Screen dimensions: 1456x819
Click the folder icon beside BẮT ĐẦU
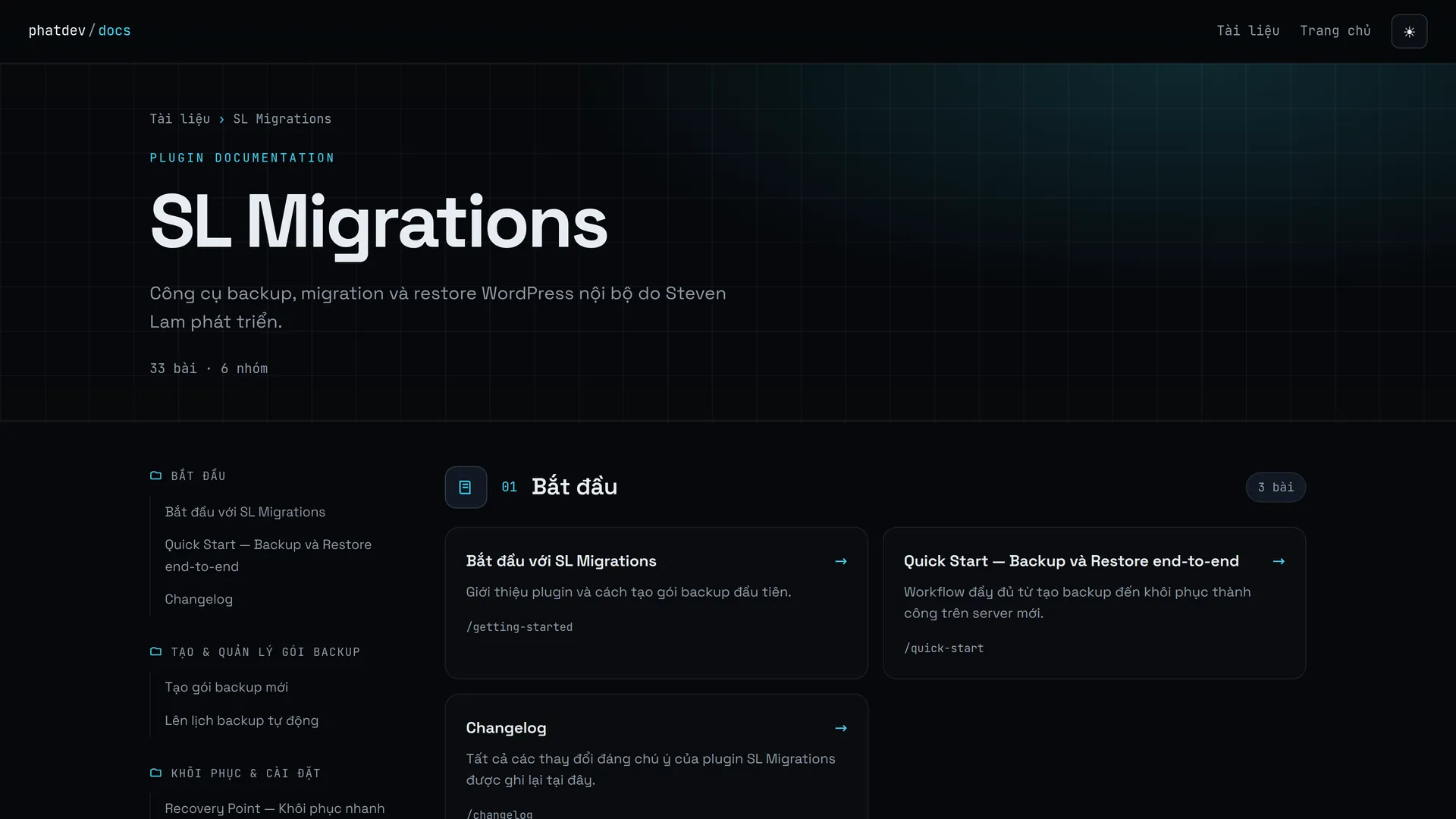pos(155,475)
